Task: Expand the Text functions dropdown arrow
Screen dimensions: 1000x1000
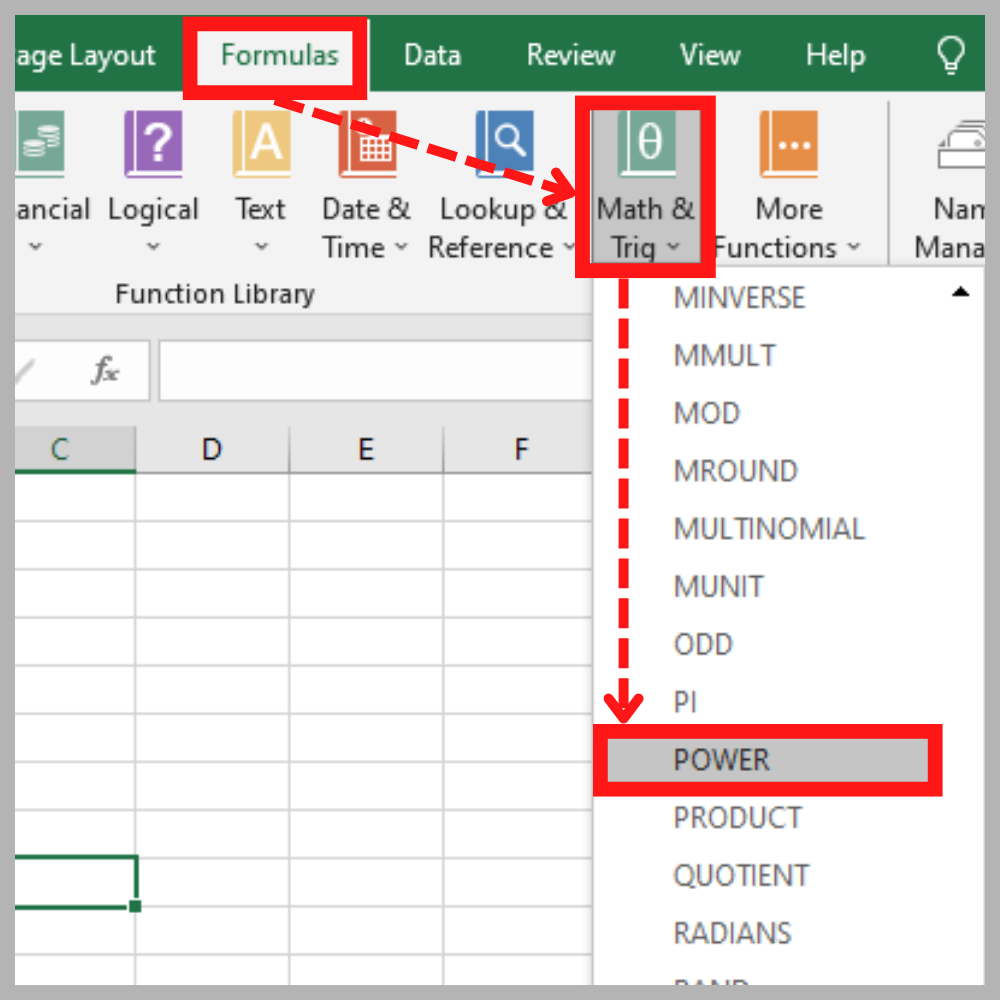Action: [x=260, y=247]
